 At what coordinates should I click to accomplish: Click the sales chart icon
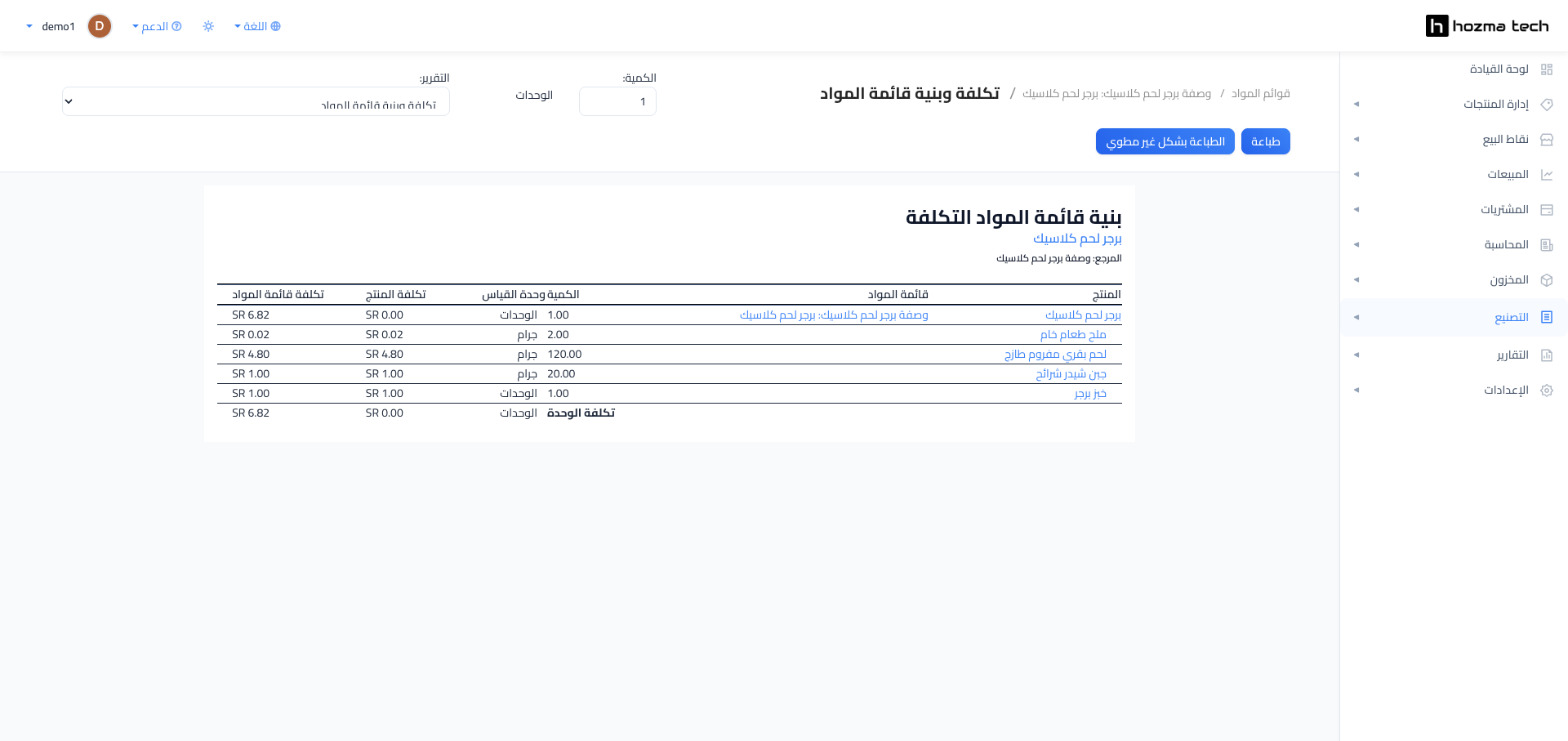coord(1546,175)
